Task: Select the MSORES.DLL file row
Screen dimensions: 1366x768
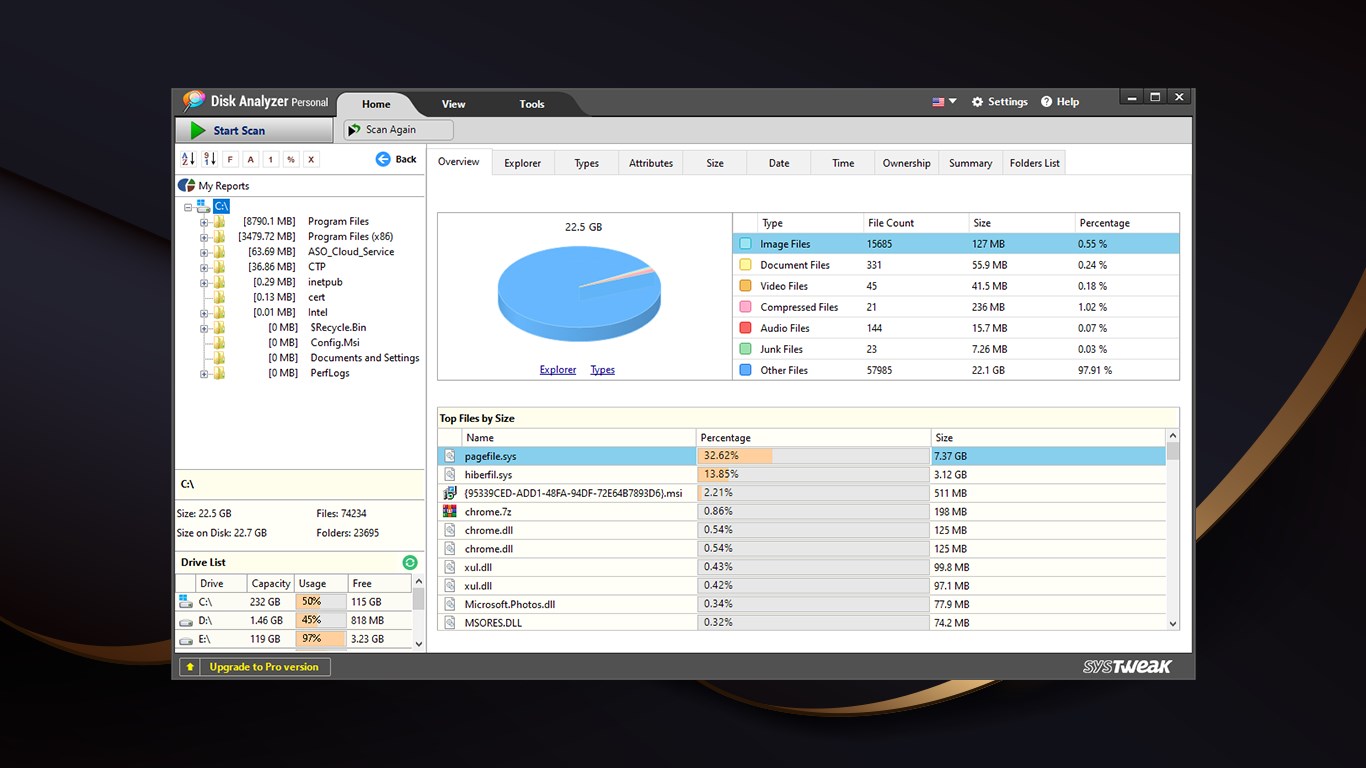Action: pyautogui.click(x=802, y=623)
